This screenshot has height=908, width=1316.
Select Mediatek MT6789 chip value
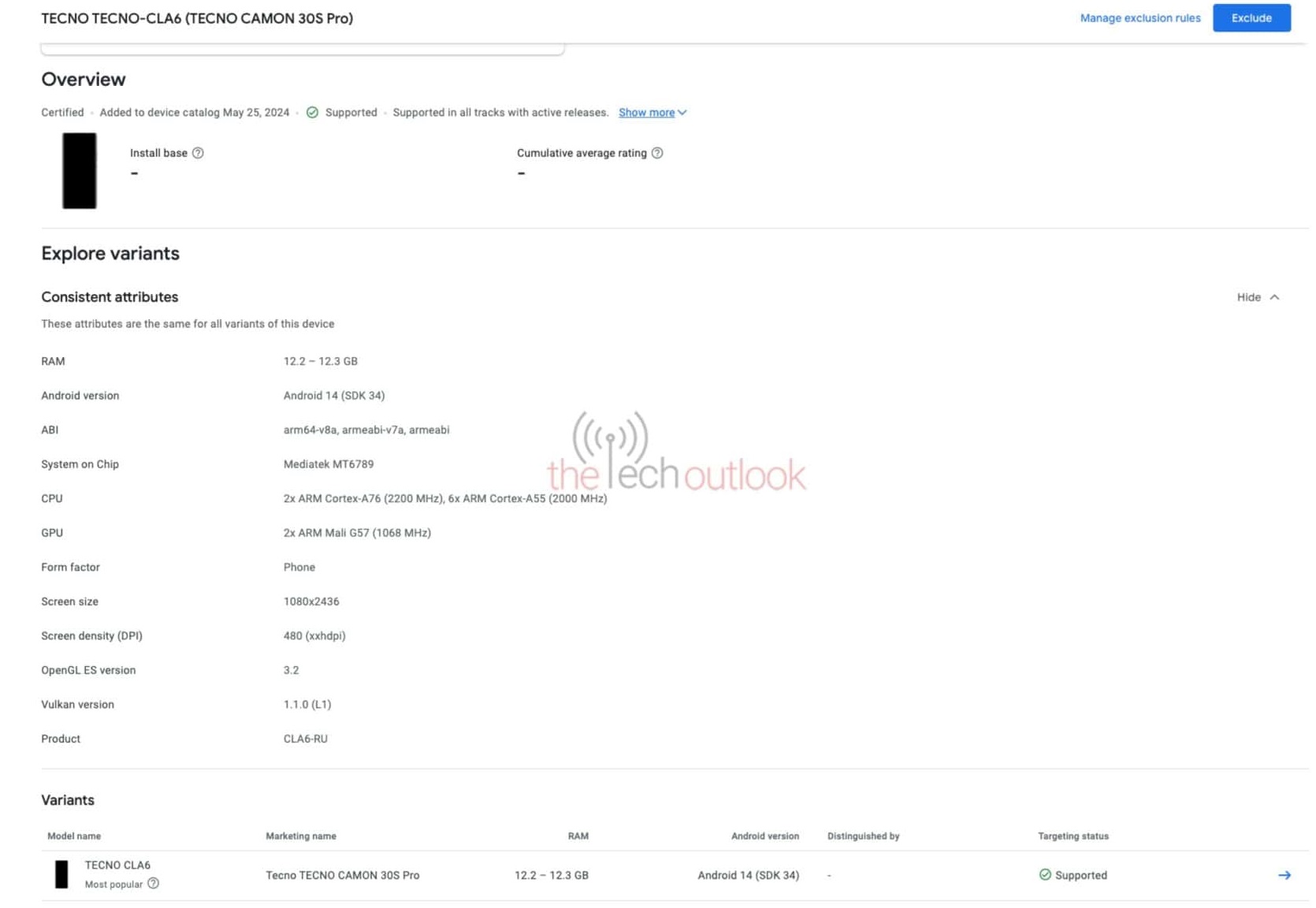tap(329, 464)
